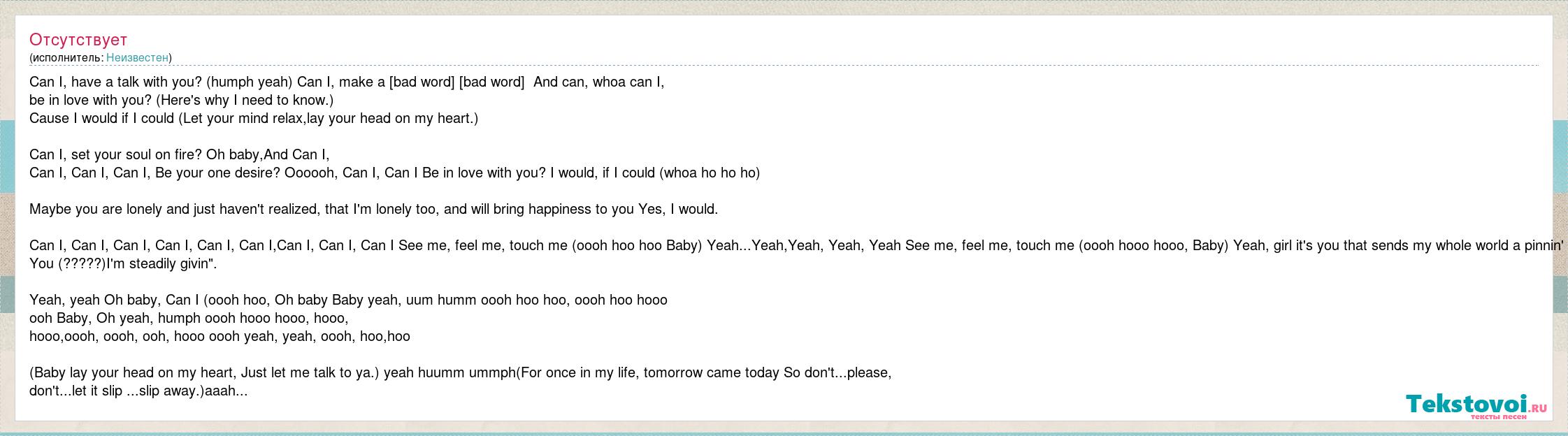Screen dimensions: 1568x436
Task: Click the line starting "hooo,oooh, oooh"
Action: [x=220, y=336]
